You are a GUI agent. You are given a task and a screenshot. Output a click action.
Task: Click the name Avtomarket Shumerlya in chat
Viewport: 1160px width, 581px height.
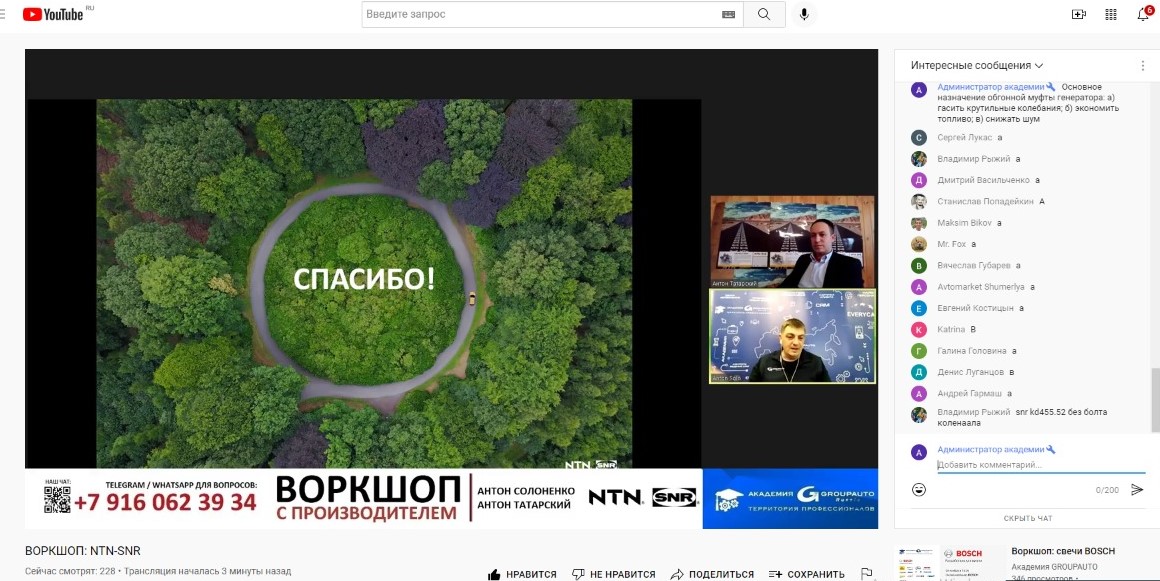tap(981, 287)
